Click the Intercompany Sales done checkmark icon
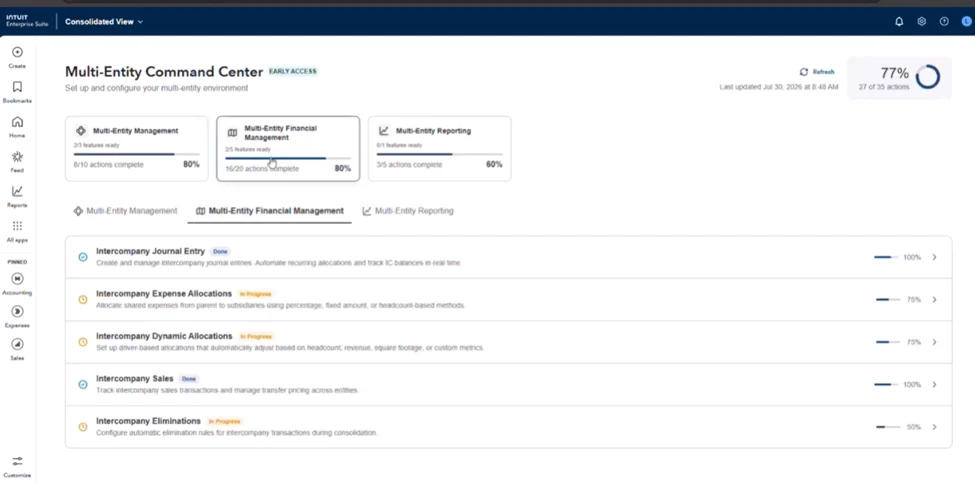Screen dimensions: 975x484 point(83,384)
